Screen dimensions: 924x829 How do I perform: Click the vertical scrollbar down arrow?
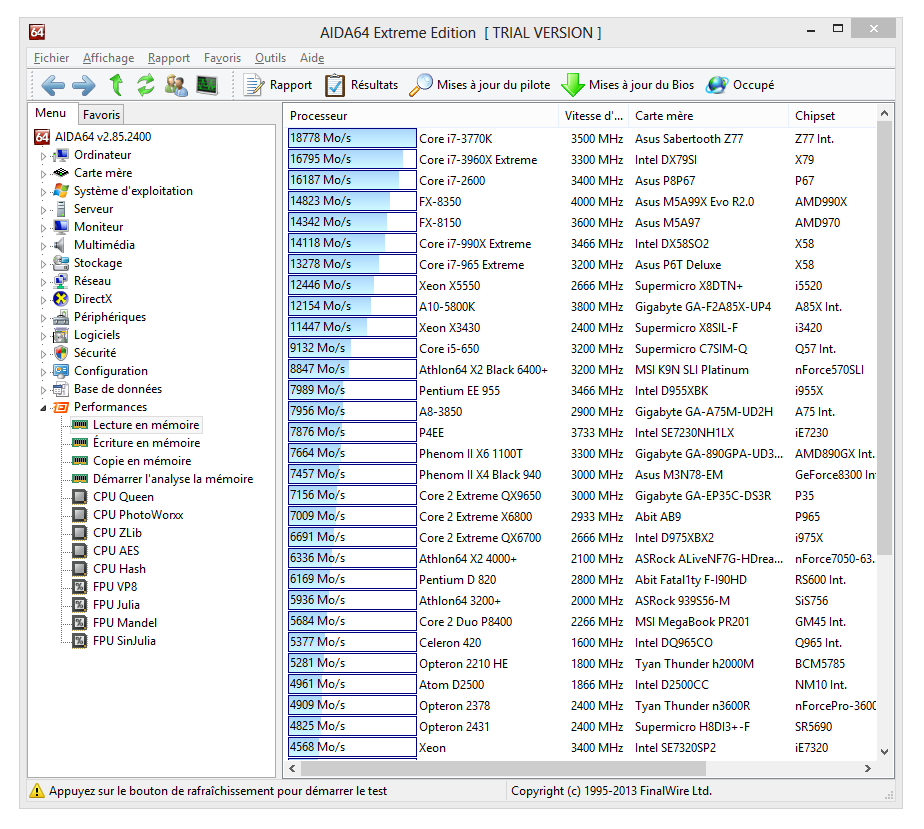tap(884, 751)
